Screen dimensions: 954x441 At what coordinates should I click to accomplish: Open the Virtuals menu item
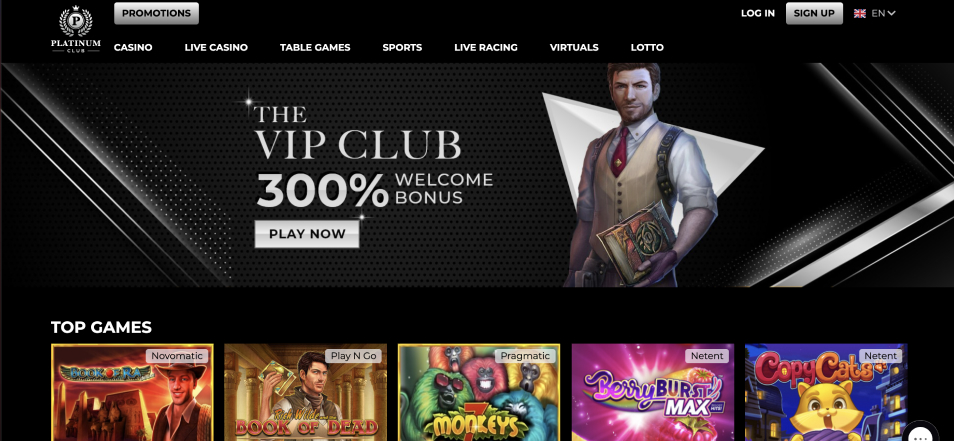(574, 47)
